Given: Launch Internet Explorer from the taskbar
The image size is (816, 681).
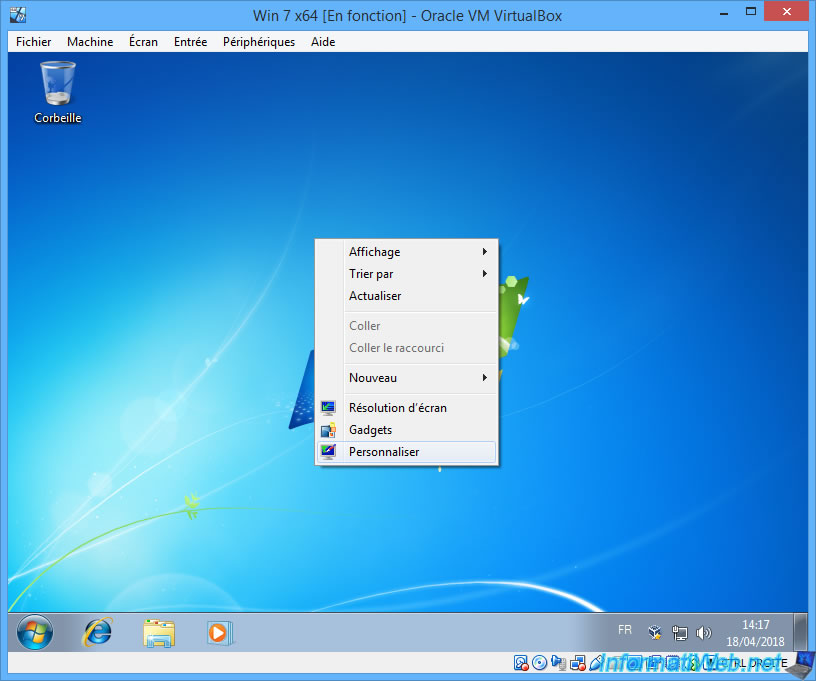Looking at the screenshot, I should [x=97, y=633].
